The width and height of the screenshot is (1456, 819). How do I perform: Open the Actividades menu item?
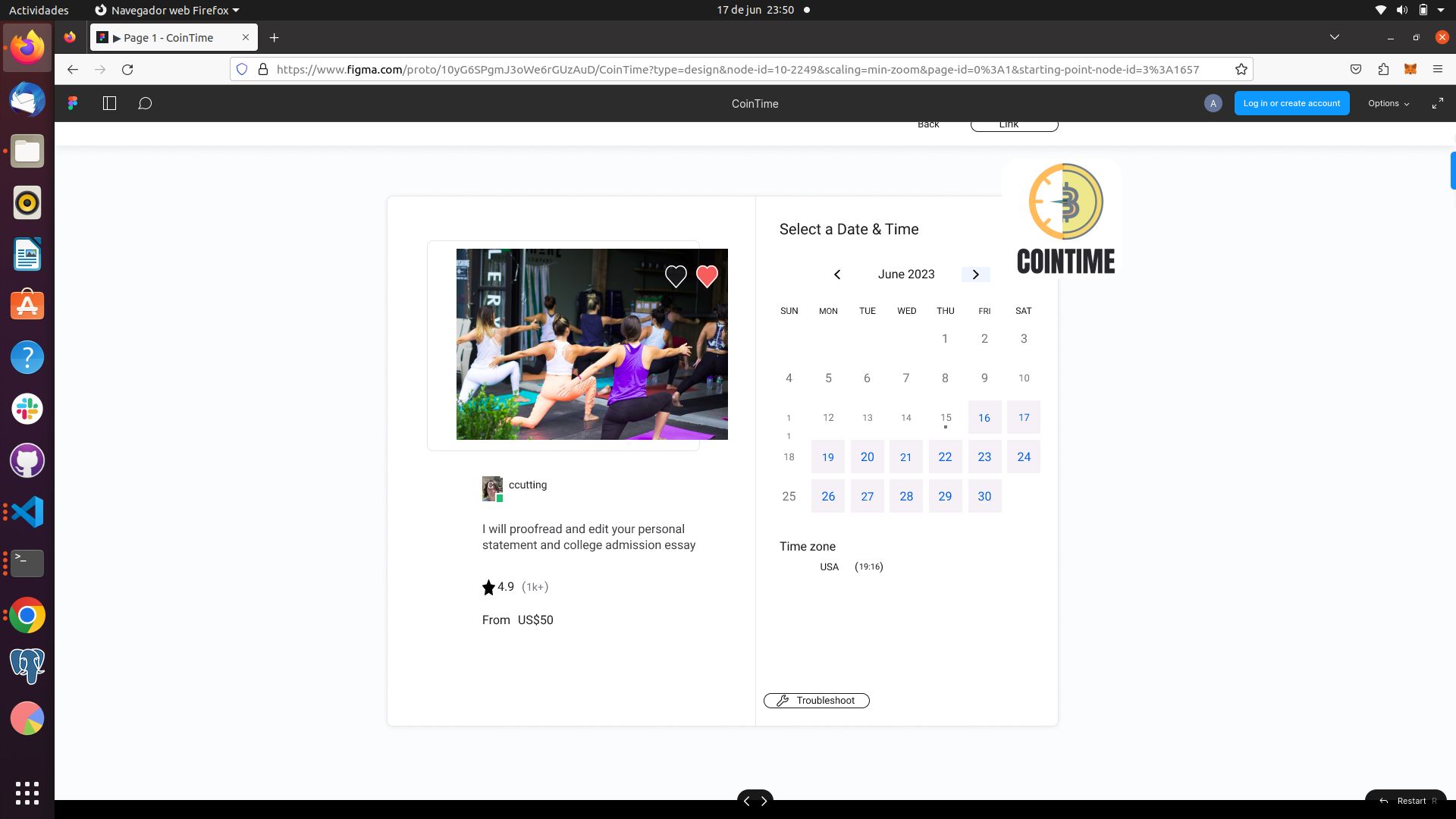coord(38,10)
